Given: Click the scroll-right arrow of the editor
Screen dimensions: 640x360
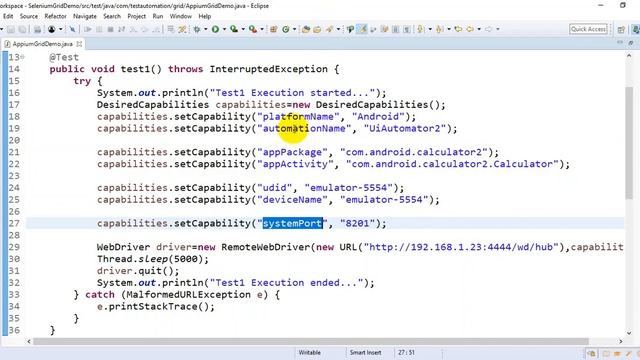Looking at the screenshot, I should coord(620,341).
